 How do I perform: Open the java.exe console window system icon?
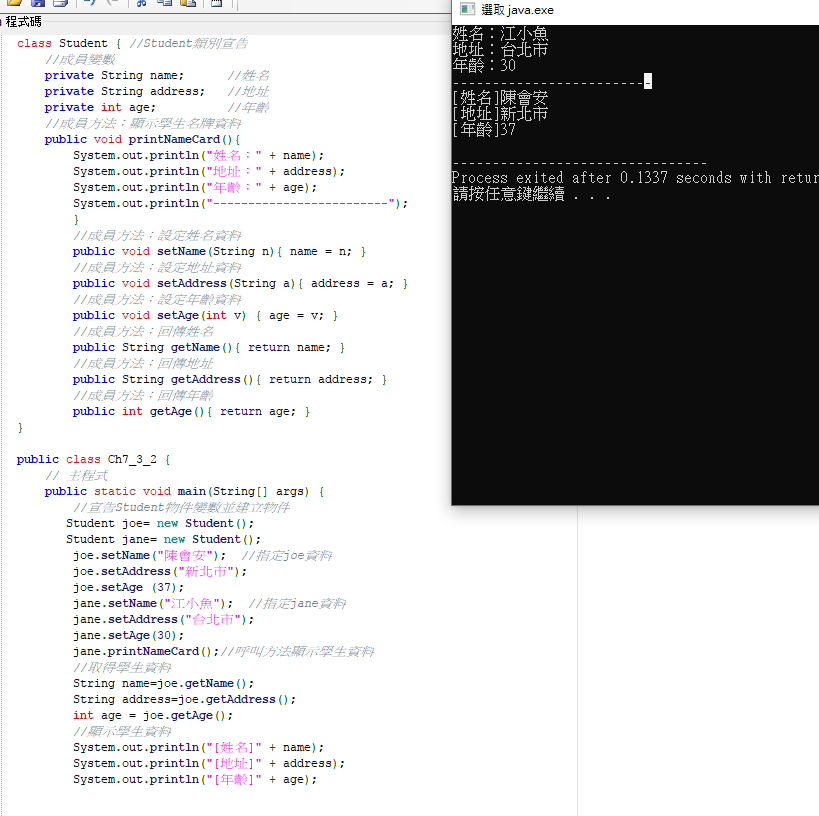[x=466, y=10]
